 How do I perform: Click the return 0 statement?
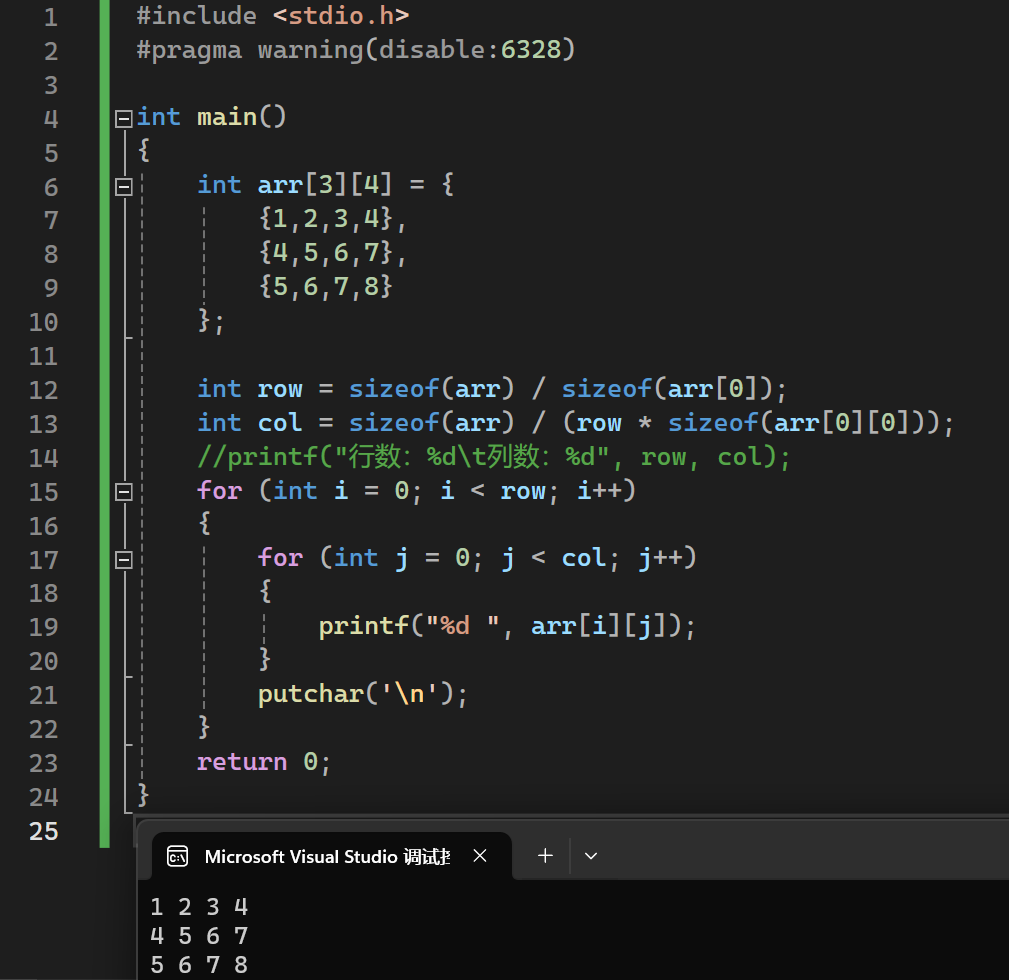[x=263, y=762]
